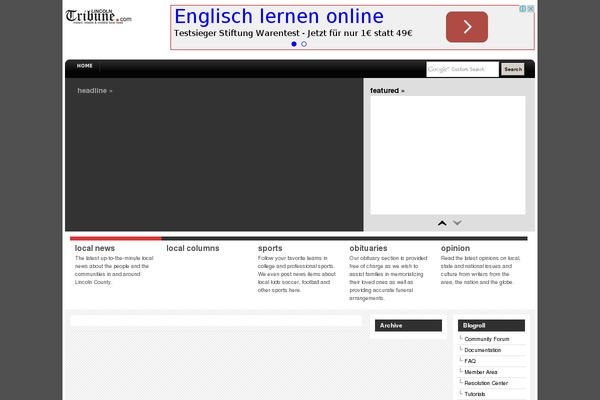Click the FAQ blogroll link
This screenshot has width=600, height=400.
coord(470,361)
